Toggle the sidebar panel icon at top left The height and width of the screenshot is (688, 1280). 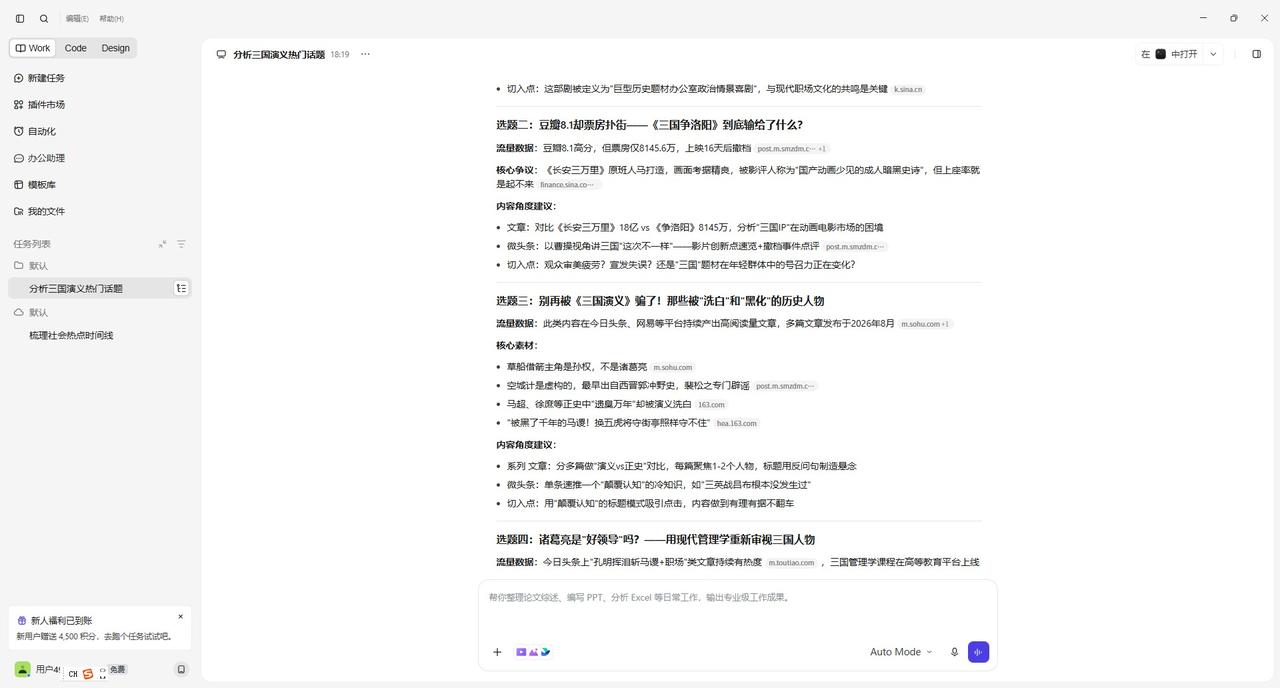(20, 18)
